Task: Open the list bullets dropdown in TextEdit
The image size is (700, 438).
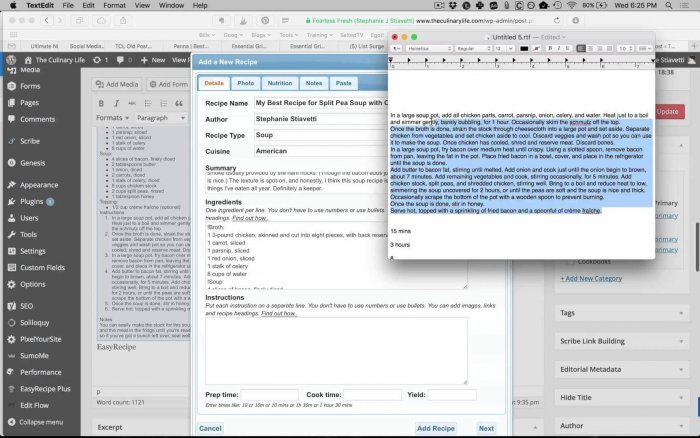Action: (644, 48)
